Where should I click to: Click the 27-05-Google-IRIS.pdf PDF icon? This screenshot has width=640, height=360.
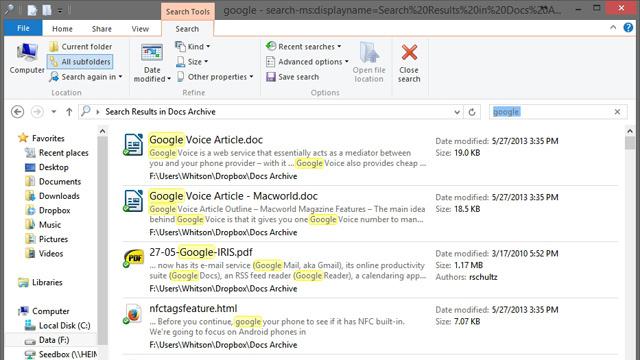click(x=133, y=258)
